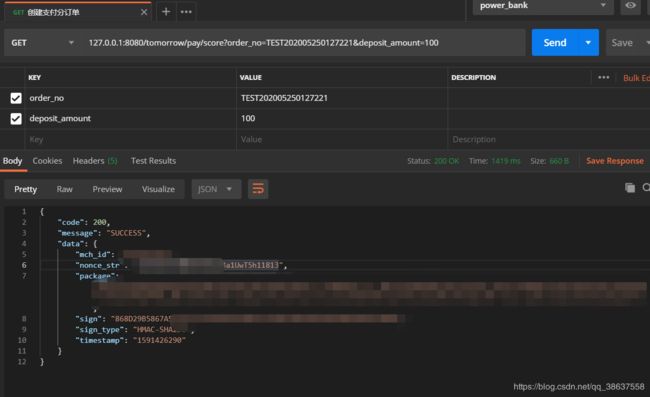Toggle line wrap icon

(258, 189)
